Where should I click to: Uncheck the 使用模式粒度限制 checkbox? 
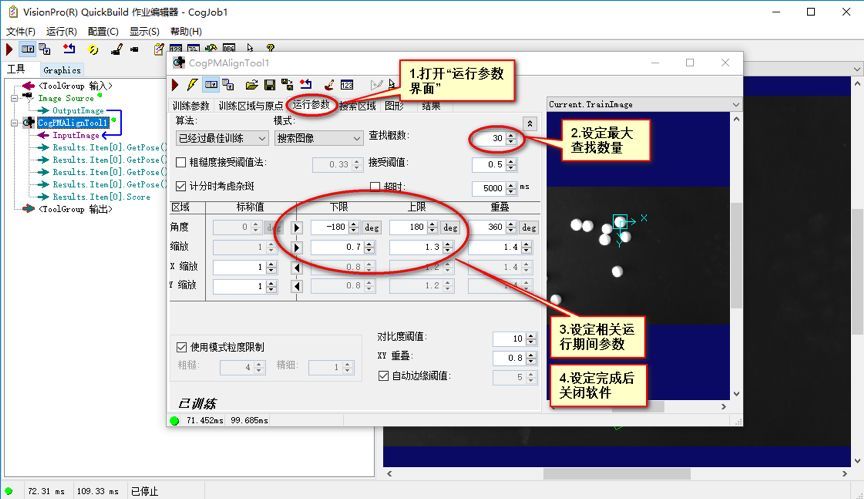click(x=181, y=347)
